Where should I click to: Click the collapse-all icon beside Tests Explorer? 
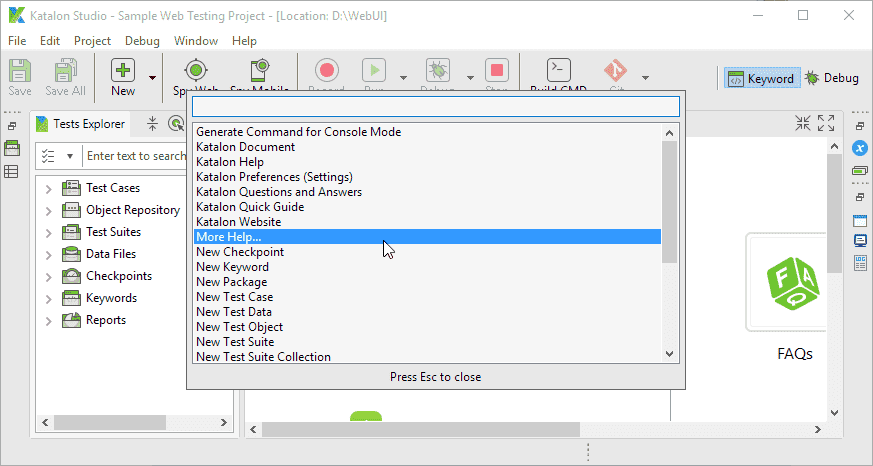(x=153, y=124)
